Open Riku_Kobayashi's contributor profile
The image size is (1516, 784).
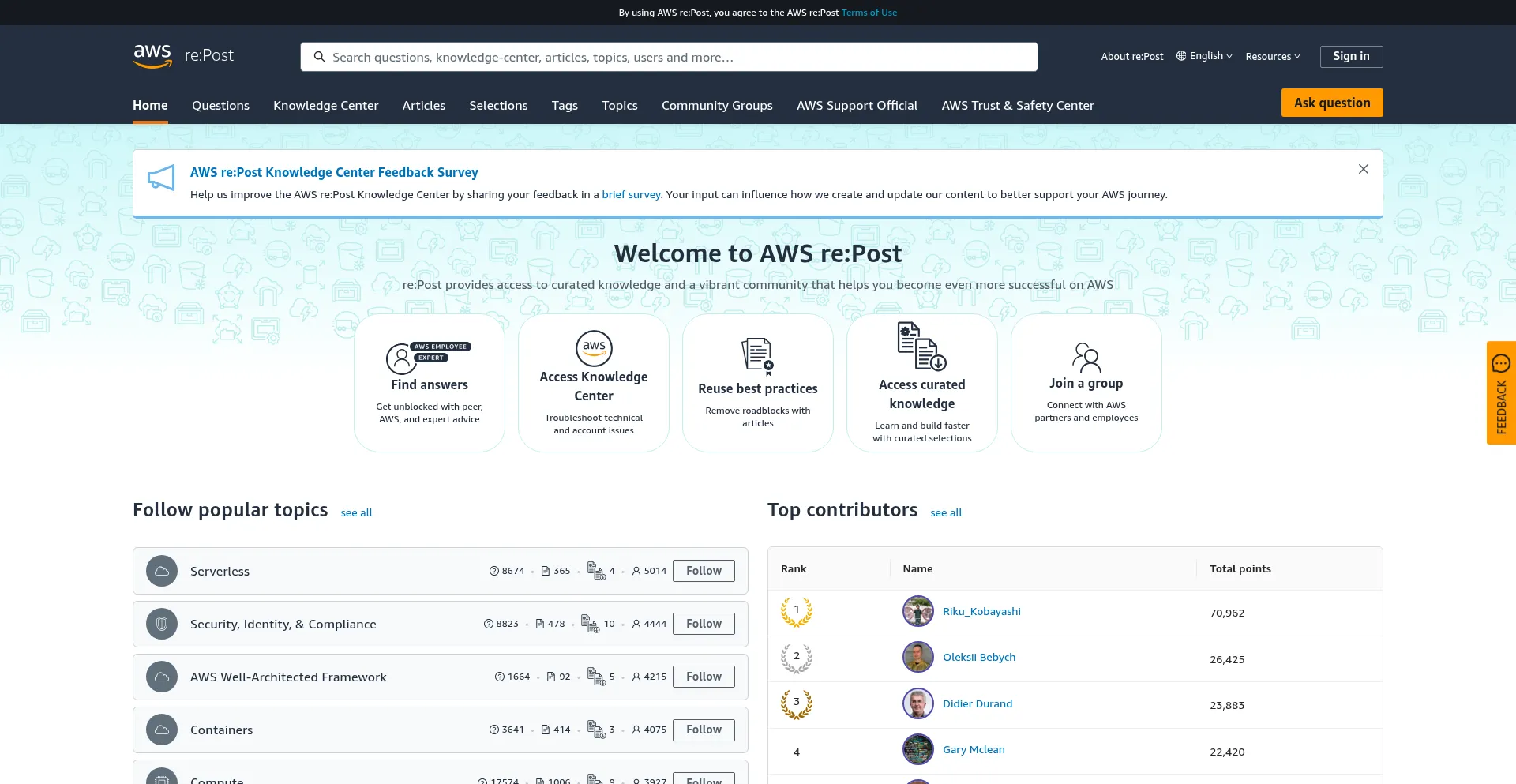981,611
